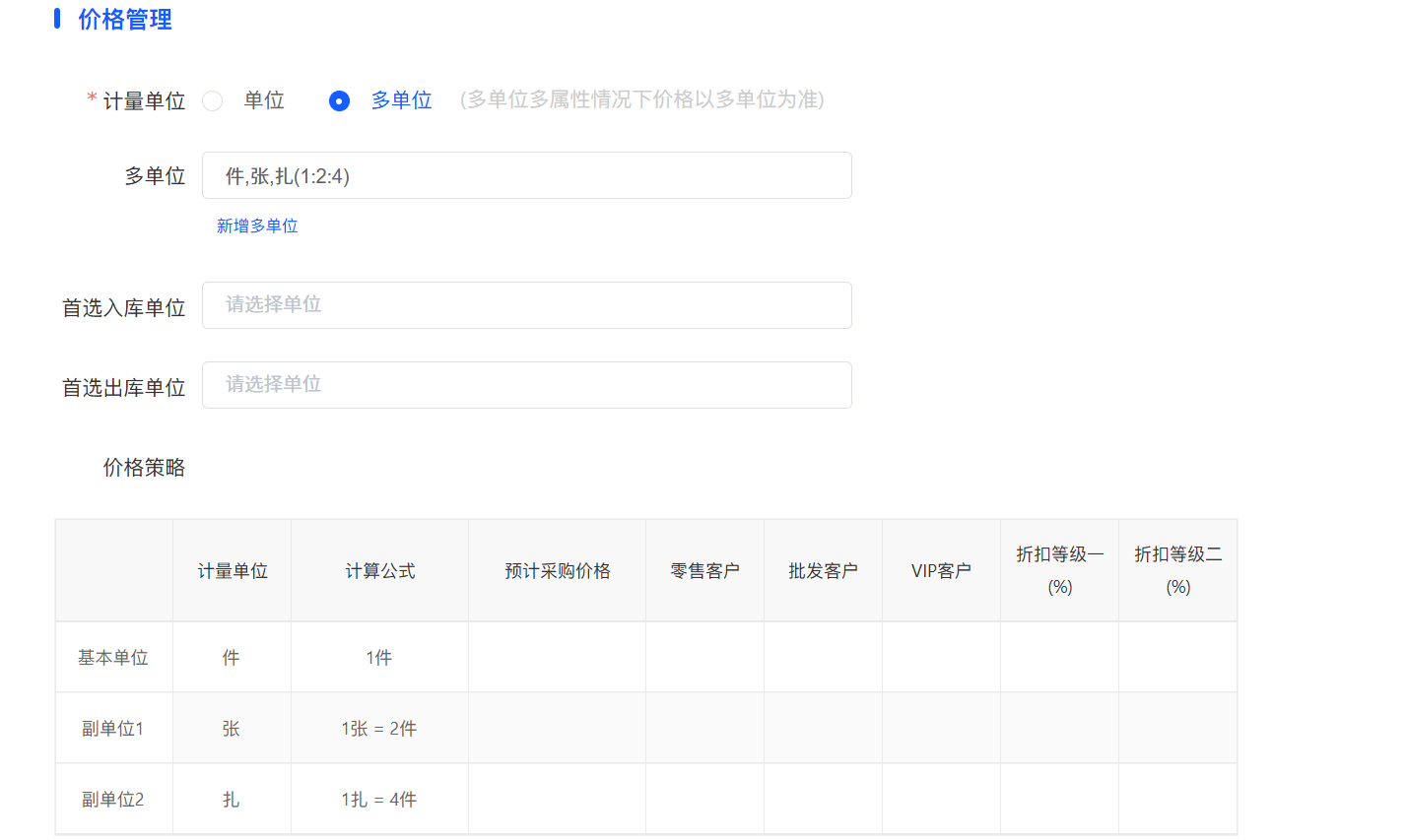Click VIP客户 cell for 基本单位 row
The width and height of the screenshot is (1407, 840).
point(941,657)
